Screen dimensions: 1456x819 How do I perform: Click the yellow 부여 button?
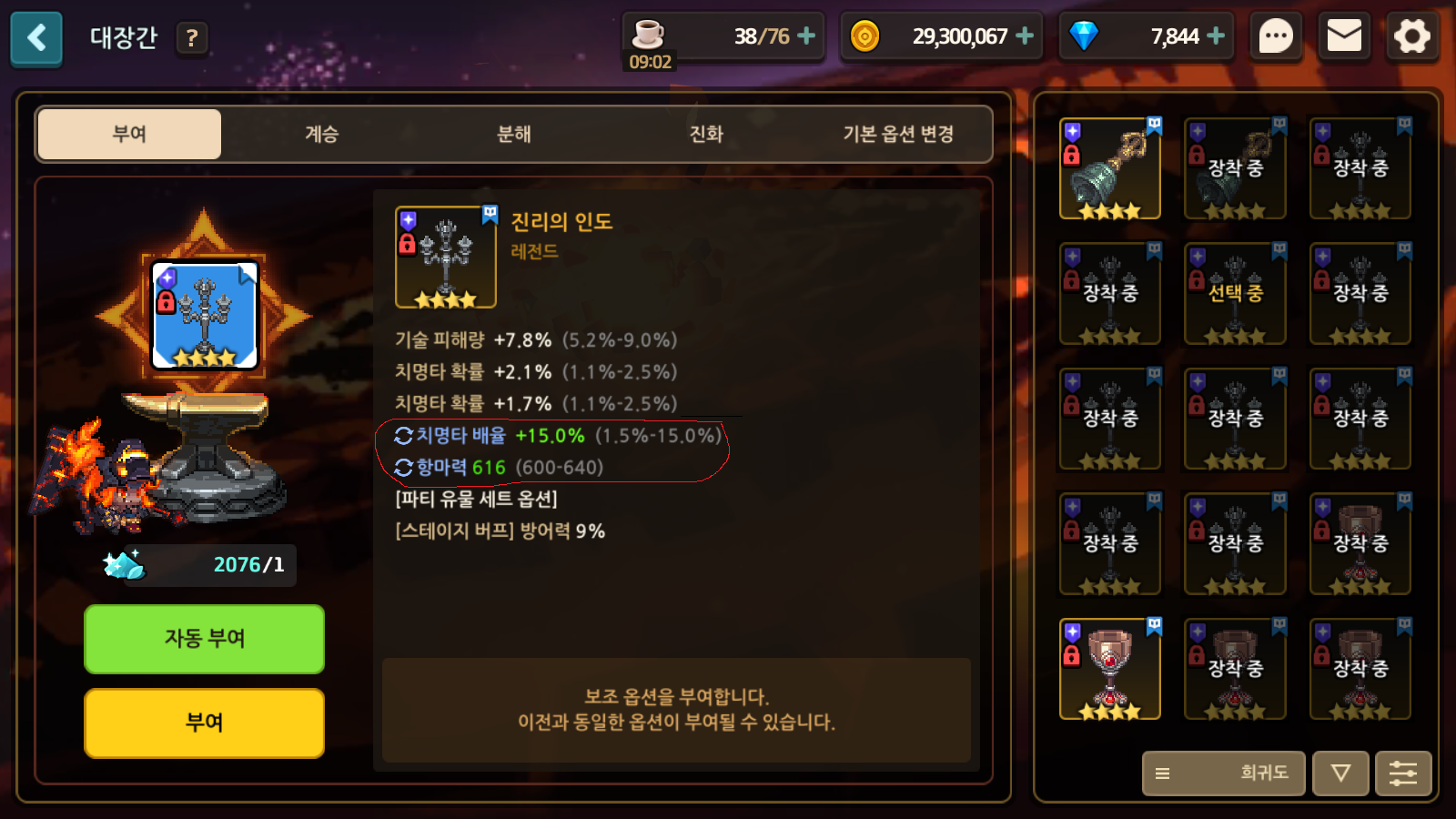204,723
